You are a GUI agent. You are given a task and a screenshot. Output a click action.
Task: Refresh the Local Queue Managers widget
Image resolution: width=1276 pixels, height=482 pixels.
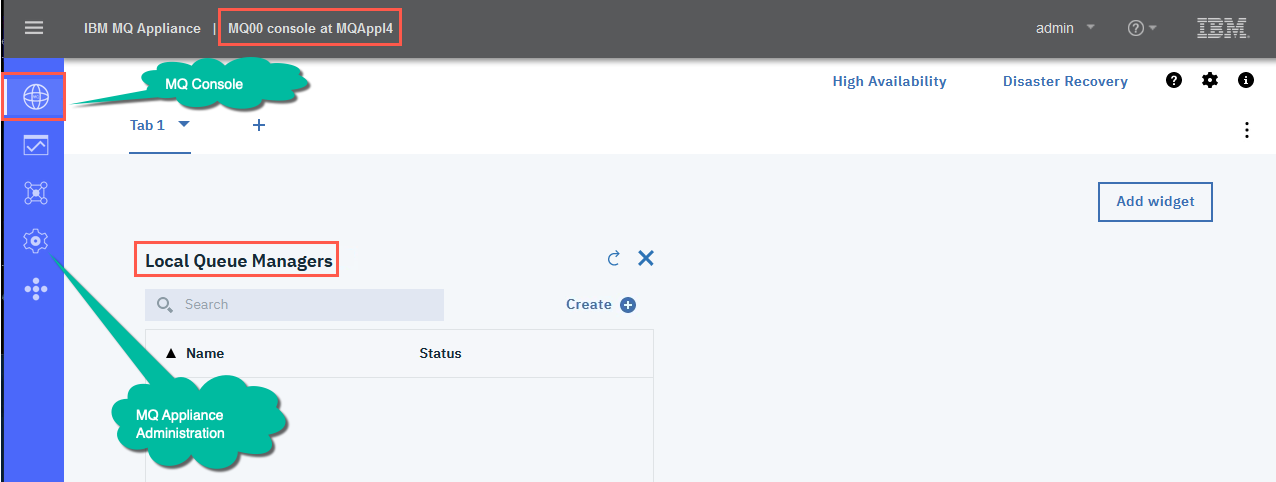(614, 258)
